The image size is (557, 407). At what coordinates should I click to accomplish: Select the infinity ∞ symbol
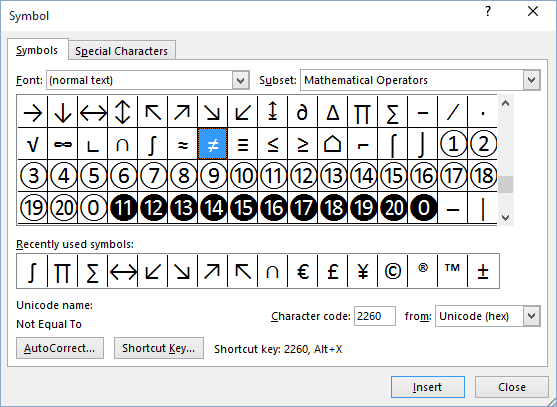(63, 144)
